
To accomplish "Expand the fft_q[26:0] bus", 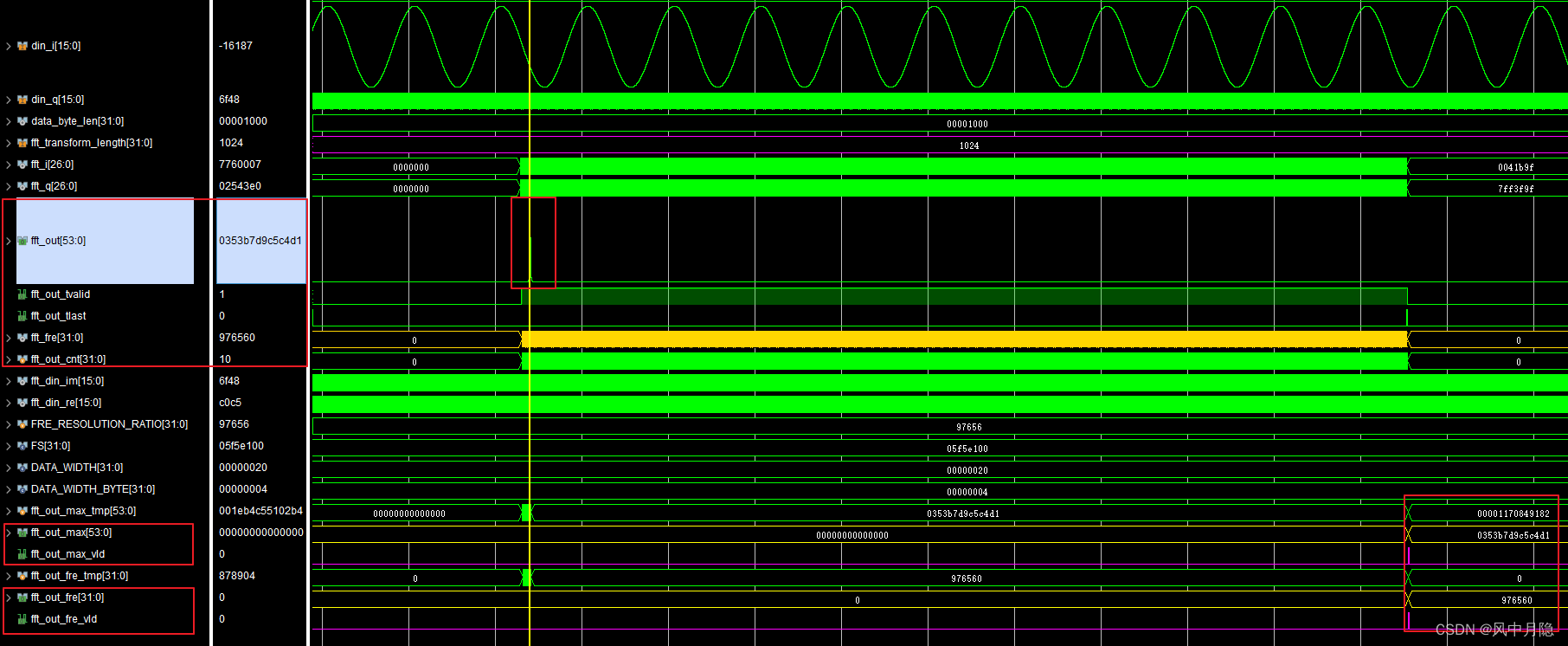I will pyautogui.click(x=9, y=186).
